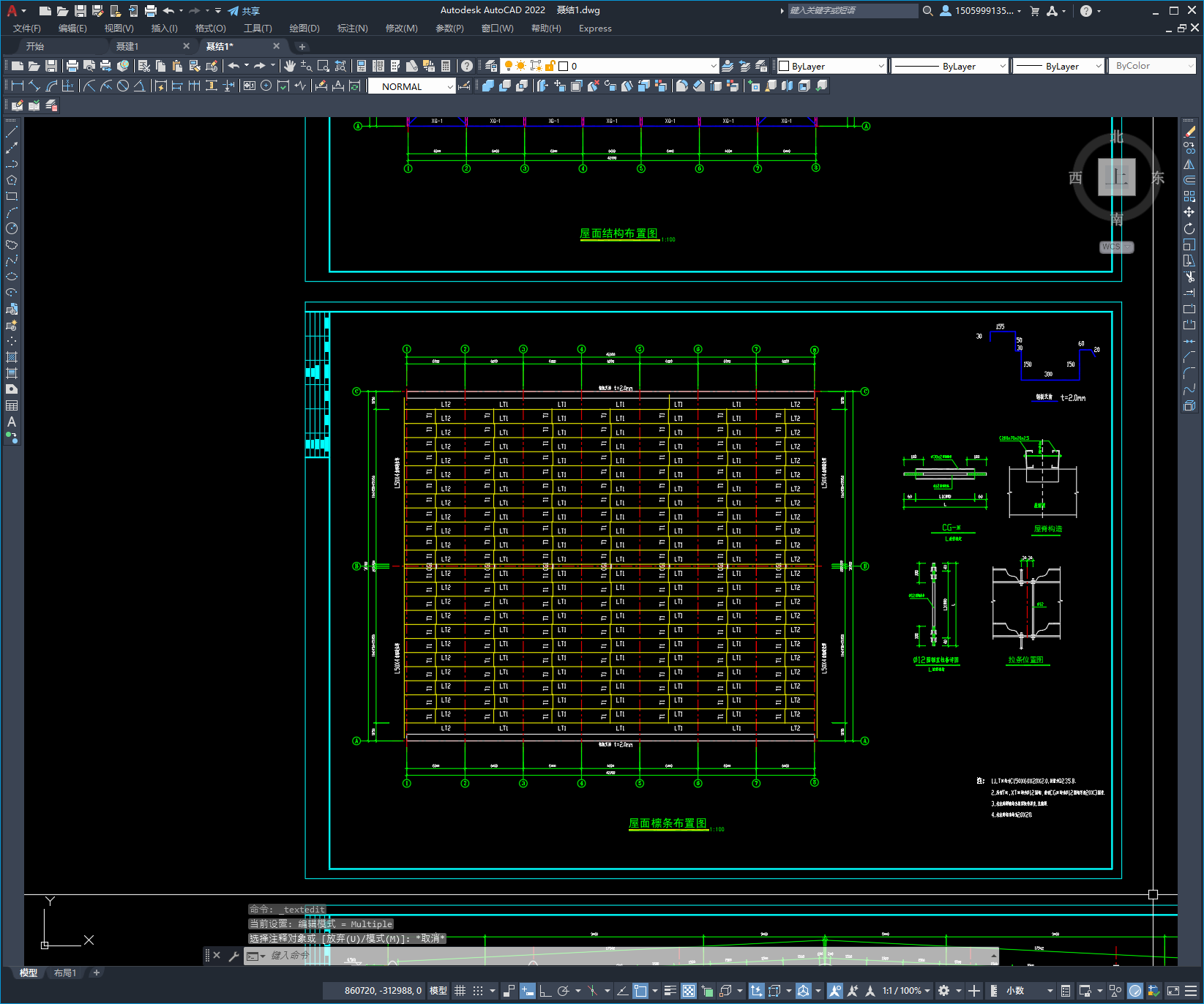Screen dimensions: 1204x1004
Task: Expand the layer 0 dropdown list
Action: 609,66
